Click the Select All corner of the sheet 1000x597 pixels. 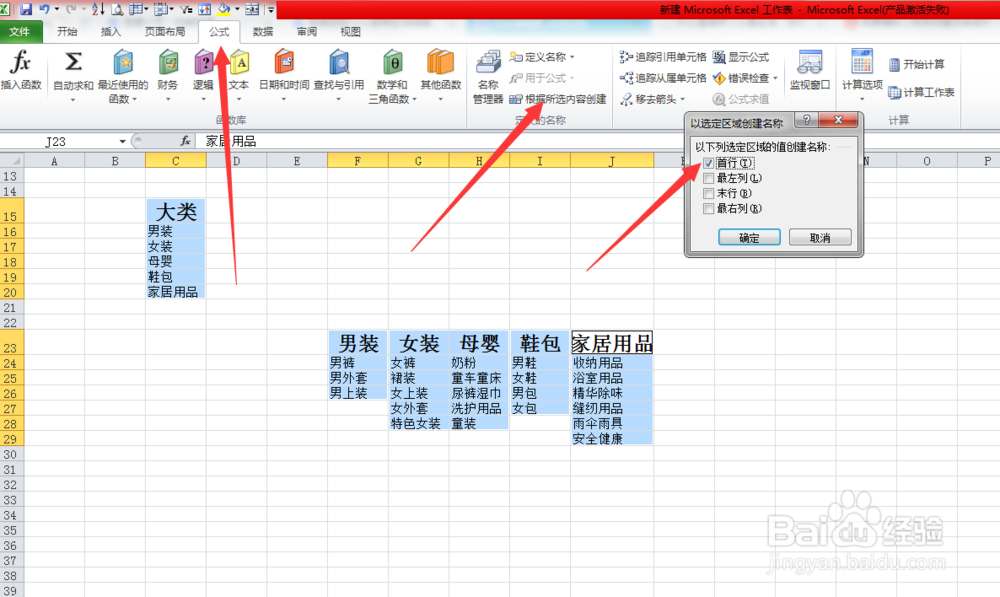pyautogui.click(x=11, y=161)
